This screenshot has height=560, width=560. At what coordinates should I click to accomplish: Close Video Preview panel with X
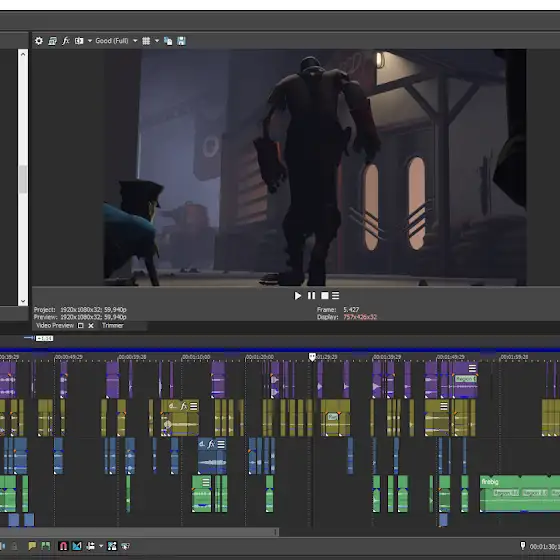(91, 326)
